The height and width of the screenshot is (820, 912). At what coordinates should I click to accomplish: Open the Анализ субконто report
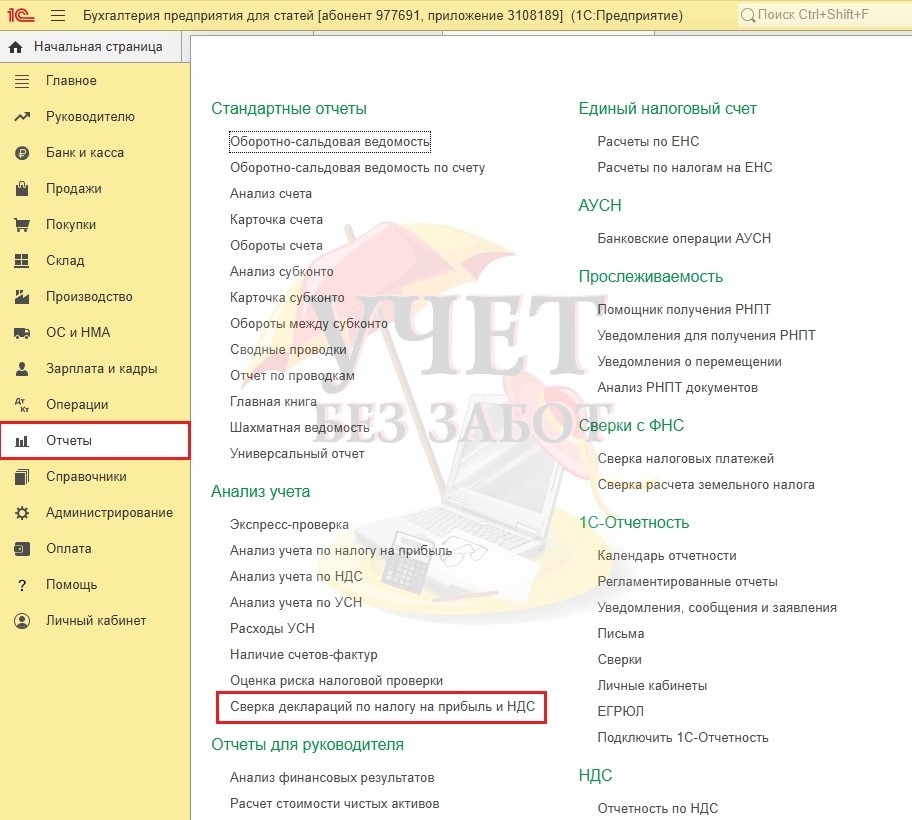pyautogui.click(x=282, y=272)
